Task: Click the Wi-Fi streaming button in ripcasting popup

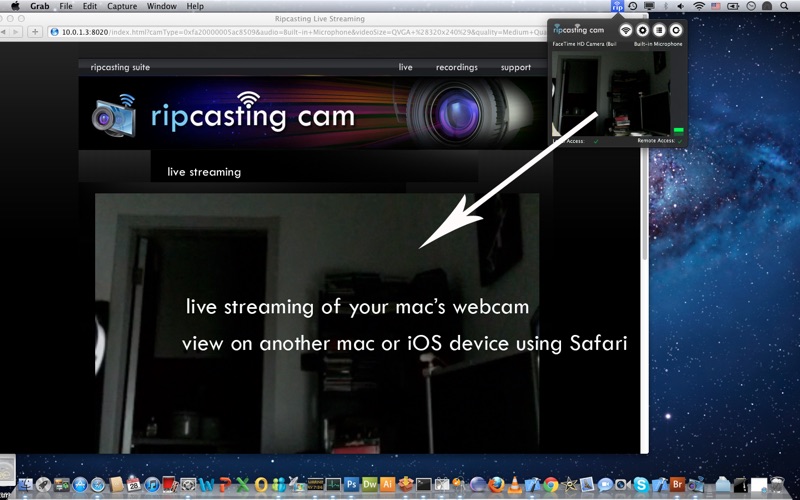Action: point(626,30)
